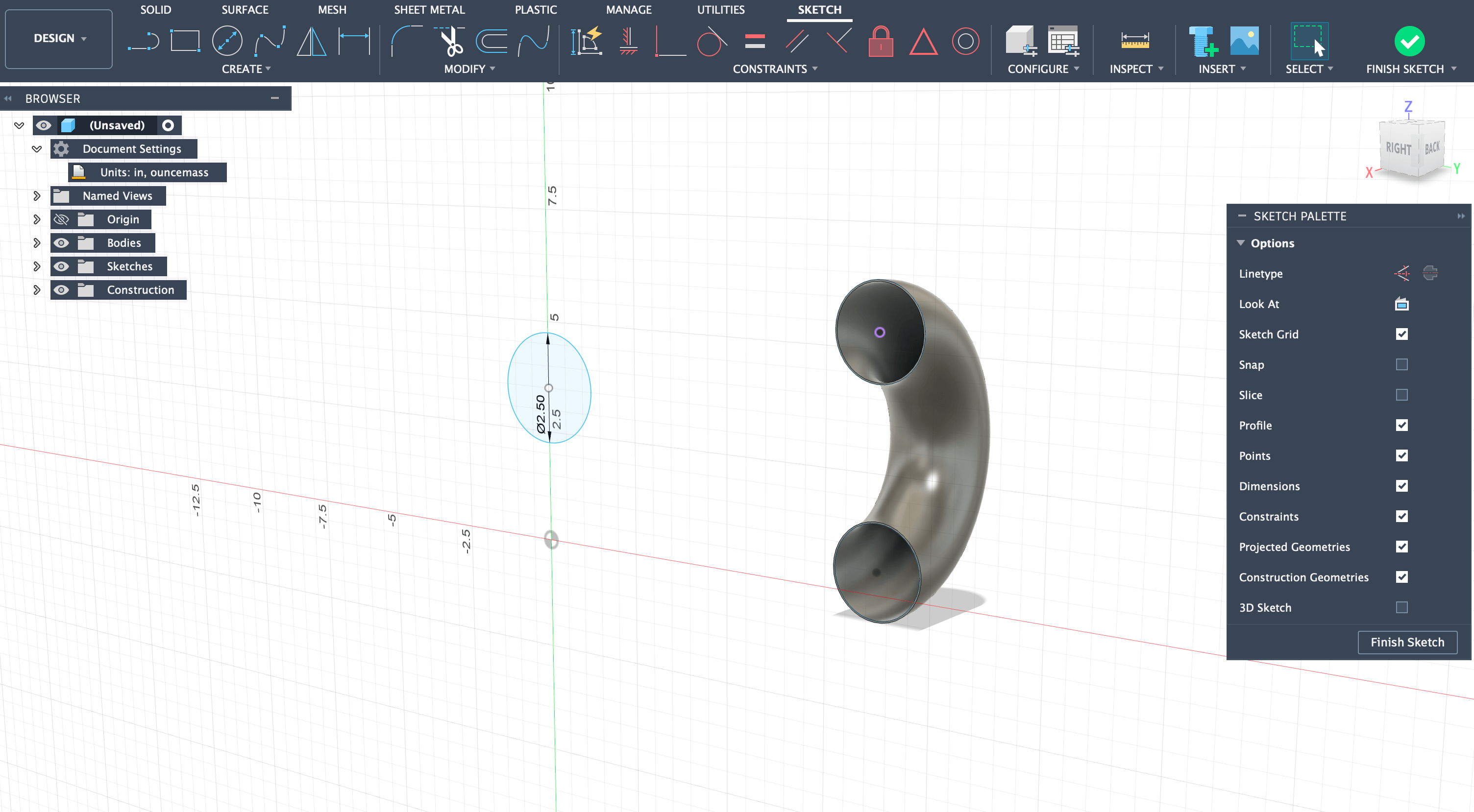
Task: Click the Finish Sketch button
Action: (1408, 642)
